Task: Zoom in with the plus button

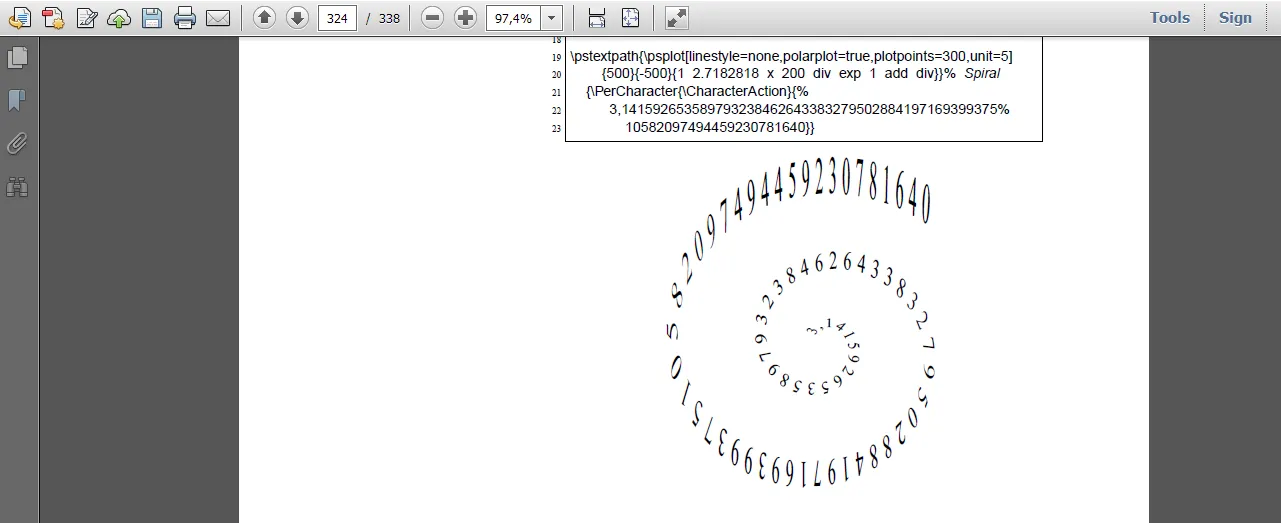Action: pyautogui.click(x=465, y=17)
